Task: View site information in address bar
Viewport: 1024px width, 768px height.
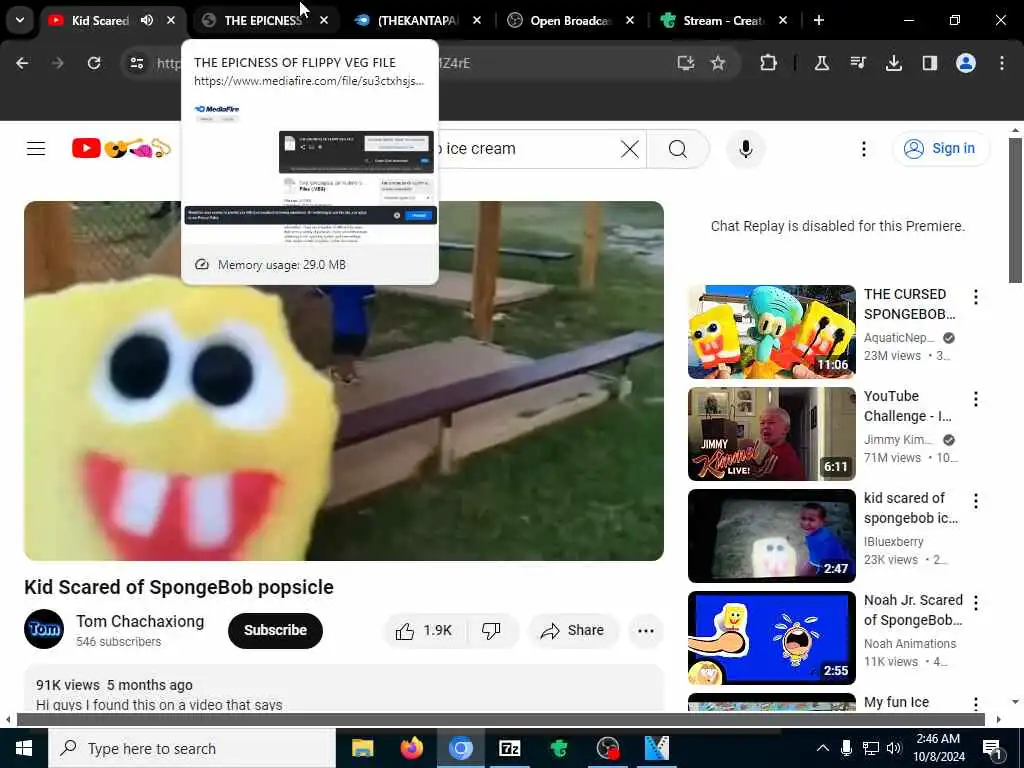Action: coord(136,63)
